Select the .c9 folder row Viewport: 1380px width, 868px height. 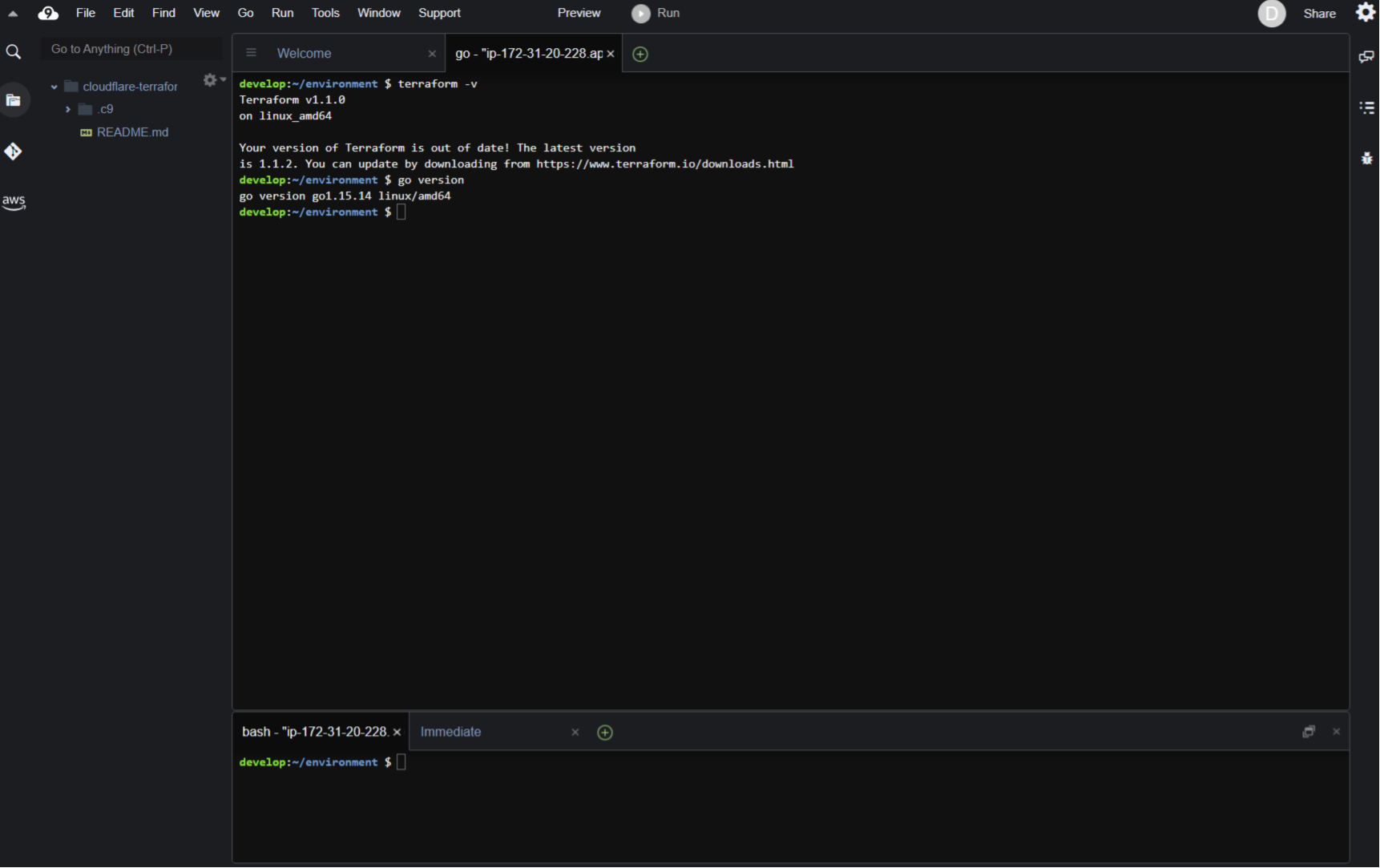click(106, 109)
